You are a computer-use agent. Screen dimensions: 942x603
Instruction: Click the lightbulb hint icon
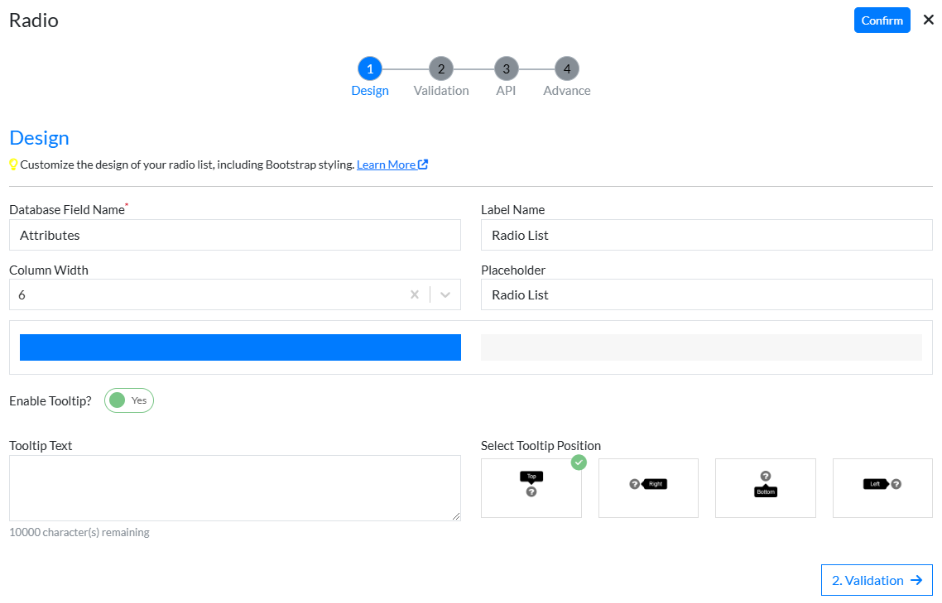pyautogui.click(x=14, y=165)
